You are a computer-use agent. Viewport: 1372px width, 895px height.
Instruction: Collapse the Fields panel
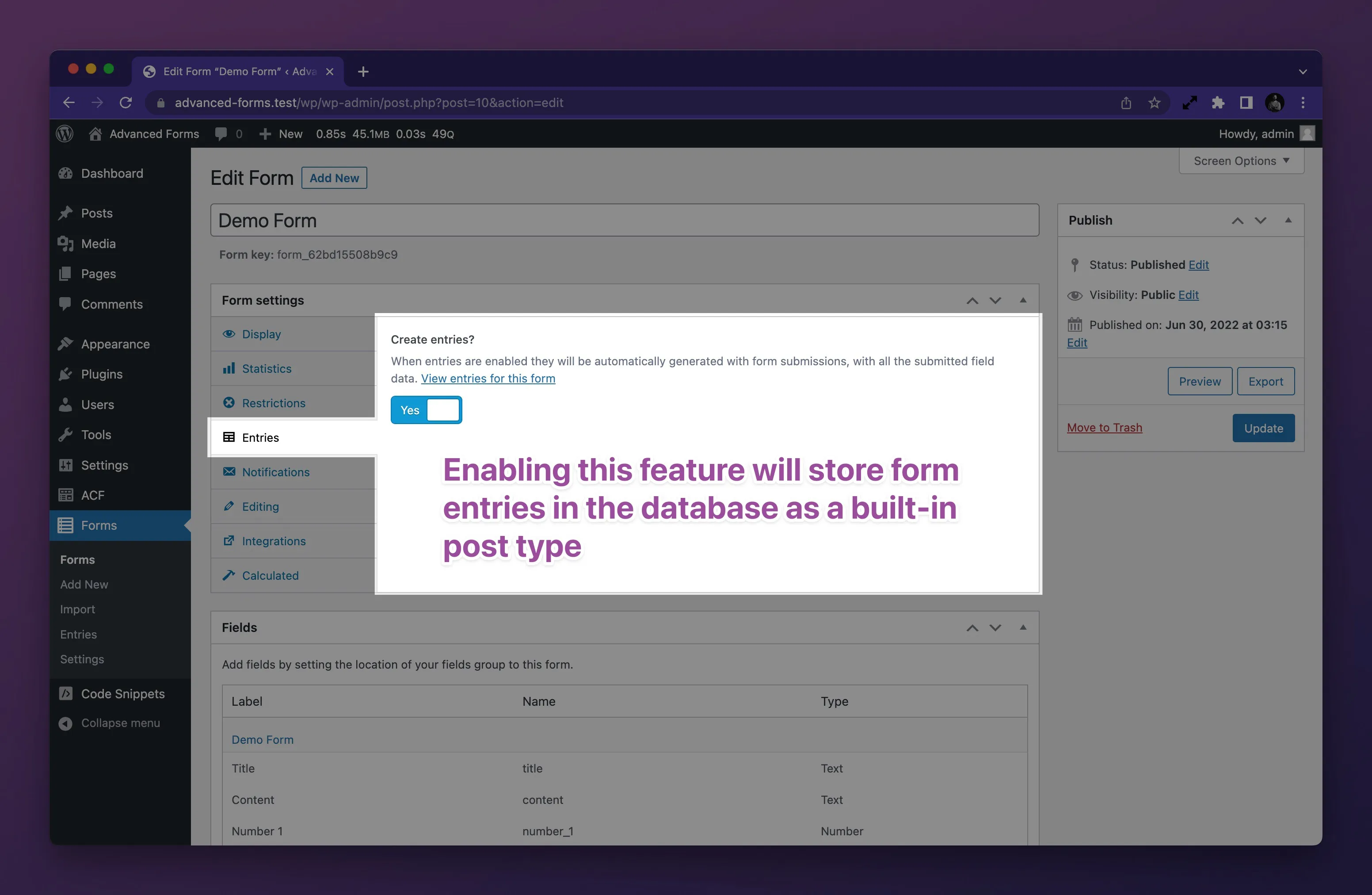(1023, 627)
